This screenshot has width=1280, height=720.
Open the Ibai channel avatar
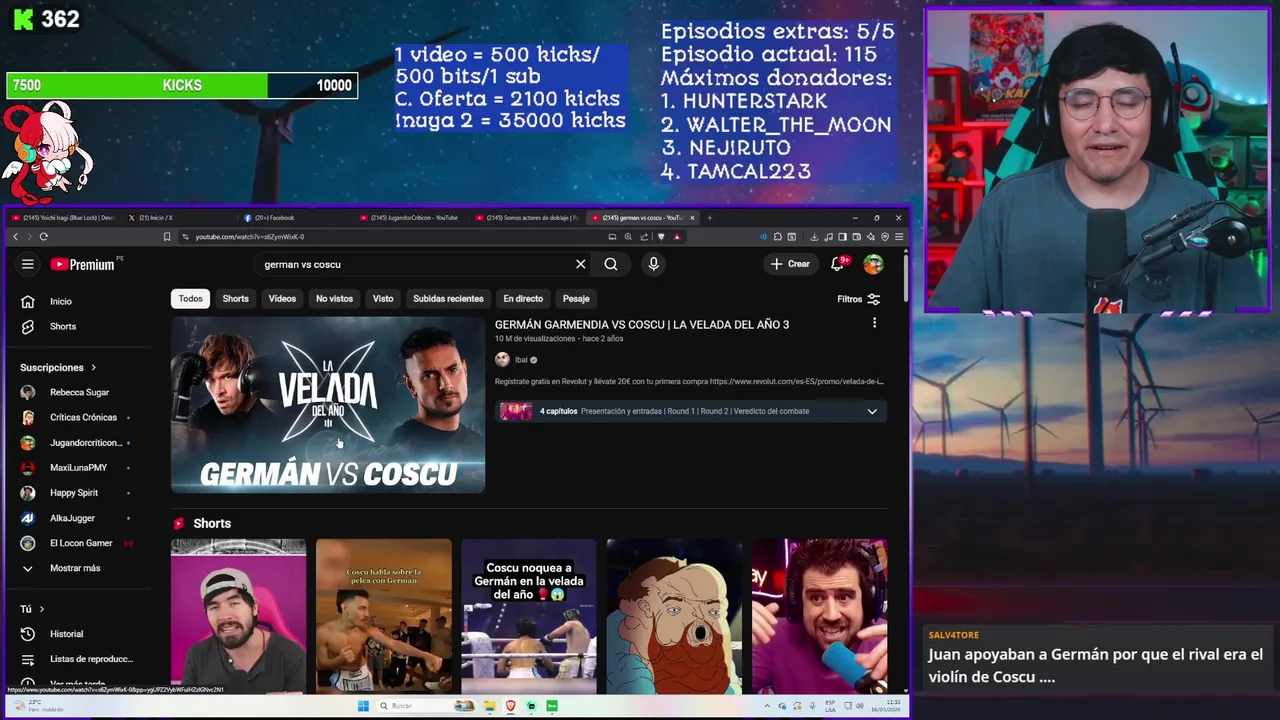click(x=502, y=360)
